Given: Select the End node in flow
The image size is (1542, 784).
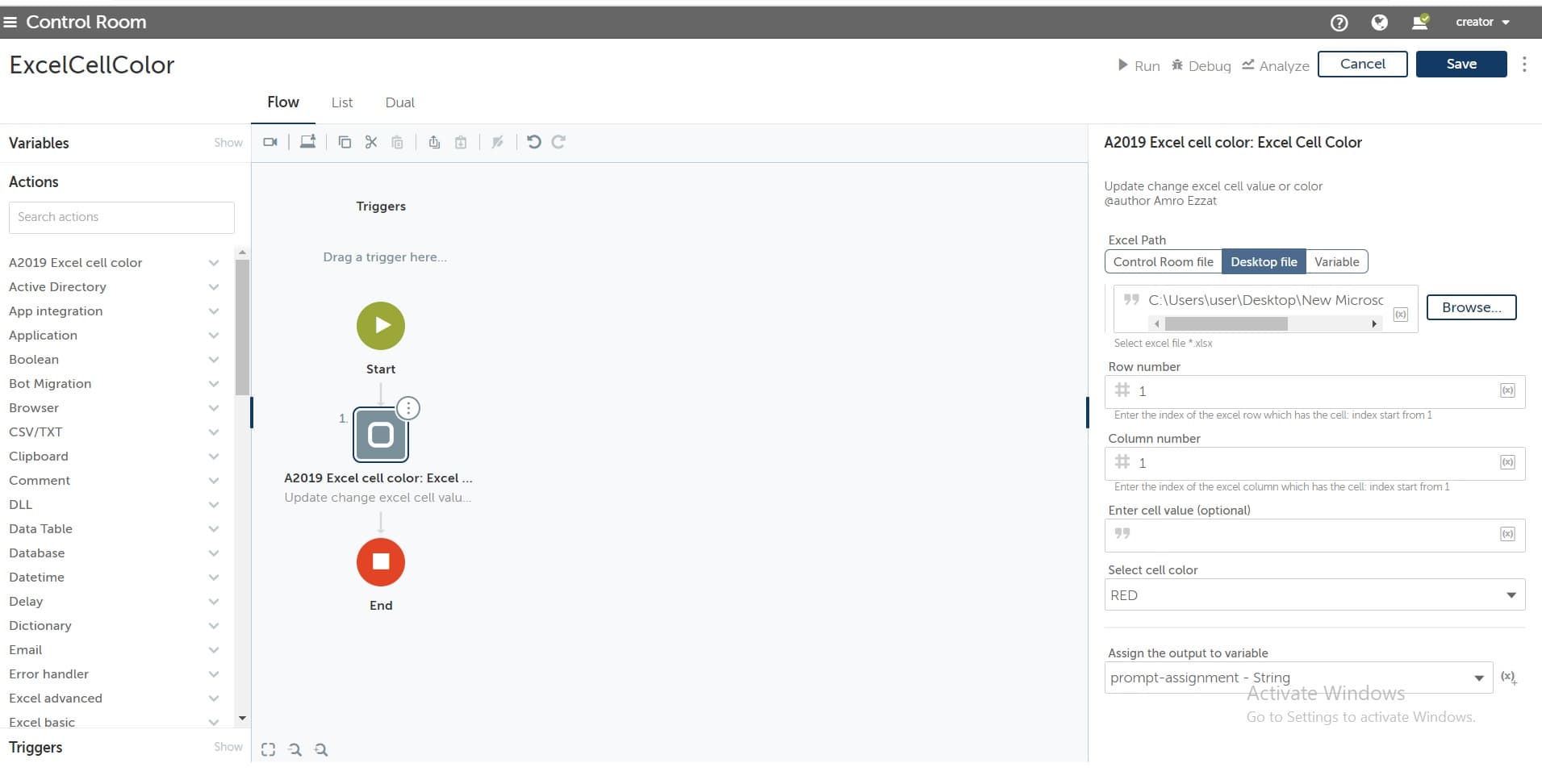Looking at the screenshot, I should 381,562.
